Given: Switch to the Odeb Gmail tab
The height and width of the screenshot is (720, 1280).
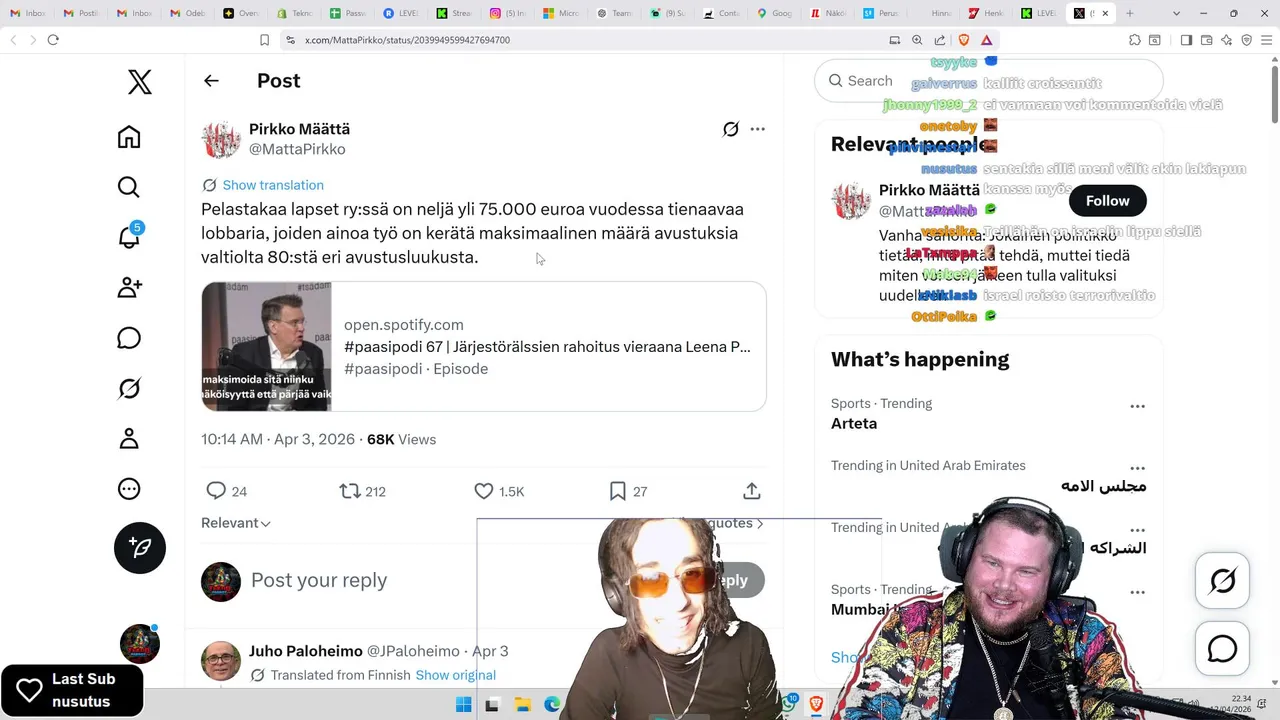Looking at the screenshot, I should tap(188, 13).
